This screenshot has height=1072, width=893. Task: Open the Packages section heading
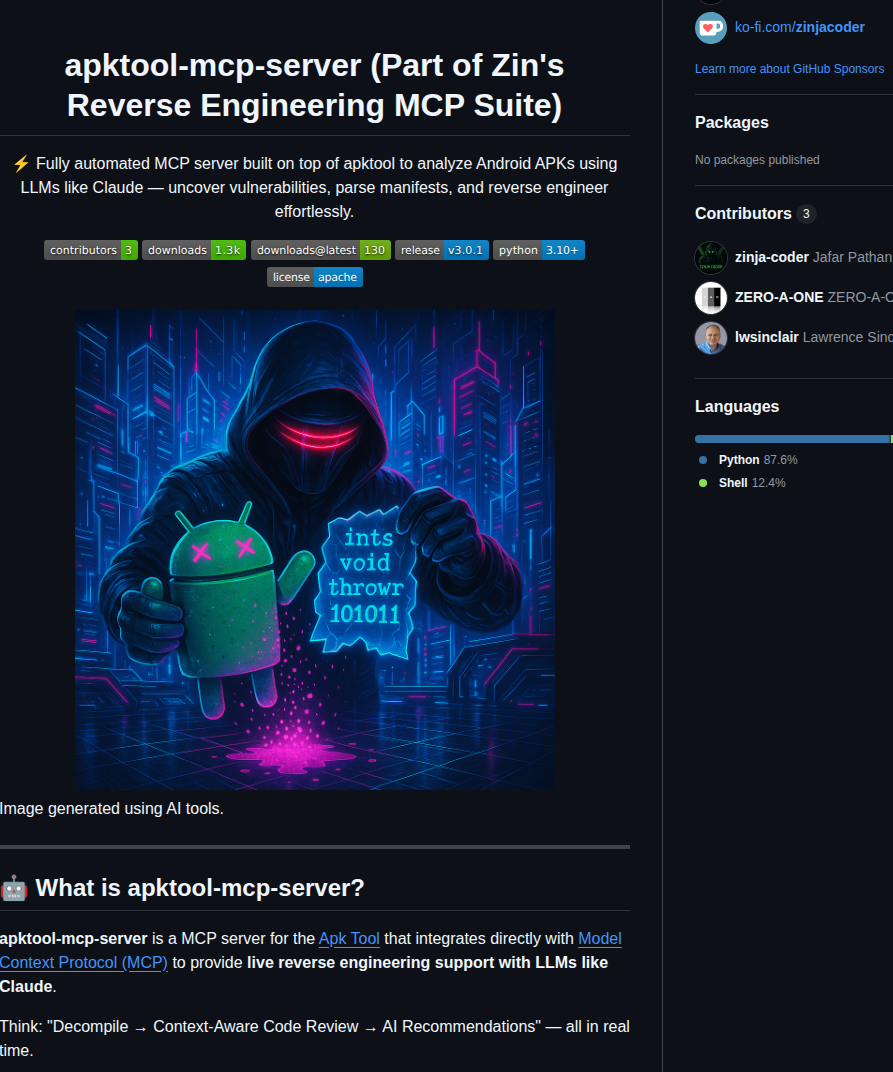point(732,122)
